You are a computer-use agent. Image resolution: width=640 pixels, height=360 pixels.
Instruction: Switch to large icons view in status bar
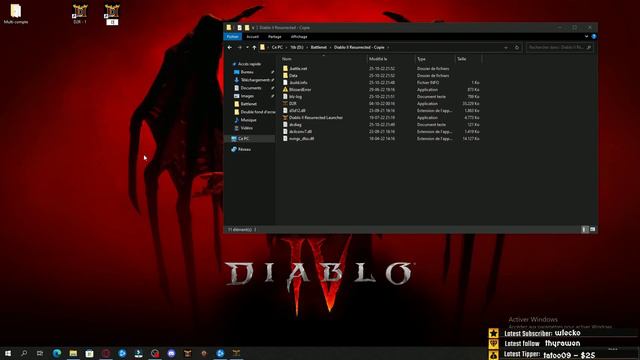point(593,230)
